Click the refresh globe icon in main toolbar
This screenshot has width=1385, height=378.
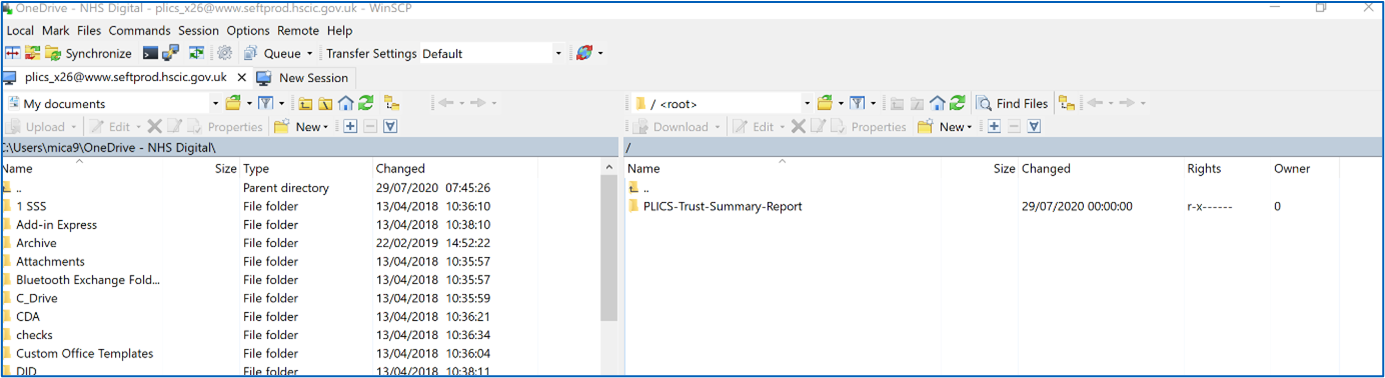(x=585, y=53)
